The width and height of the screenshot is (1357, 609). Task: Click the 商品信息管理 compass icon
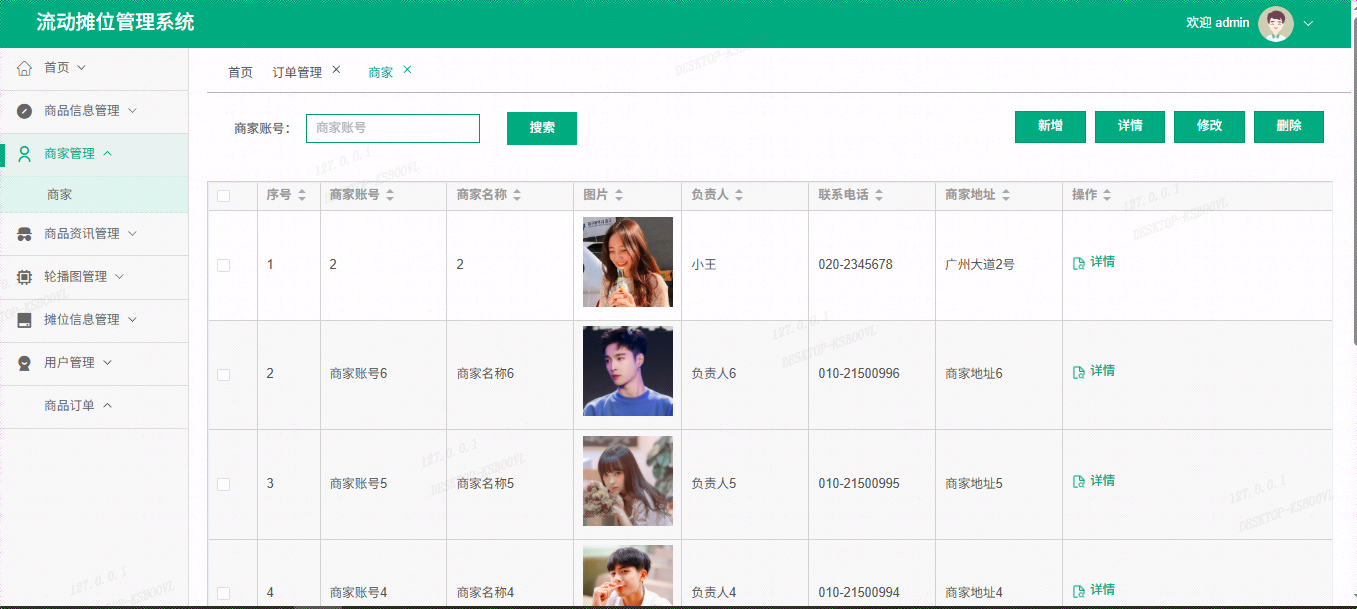click(x=25, y=111)
